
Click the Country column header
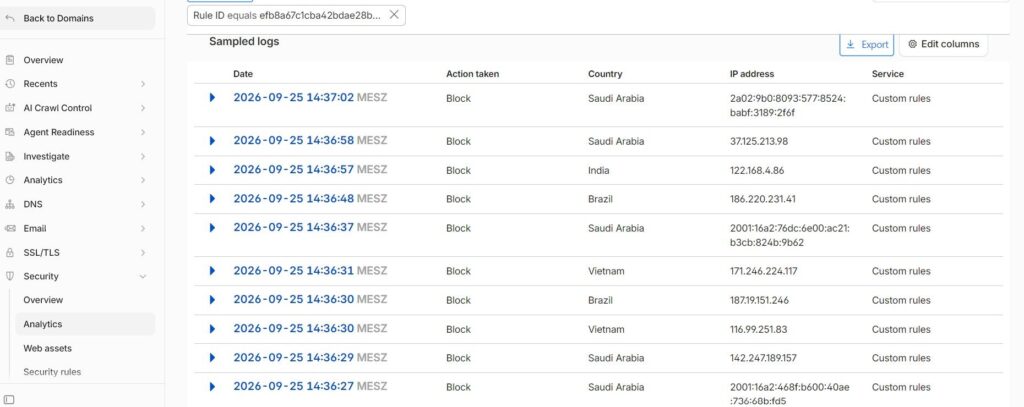[x=605, y=74]
